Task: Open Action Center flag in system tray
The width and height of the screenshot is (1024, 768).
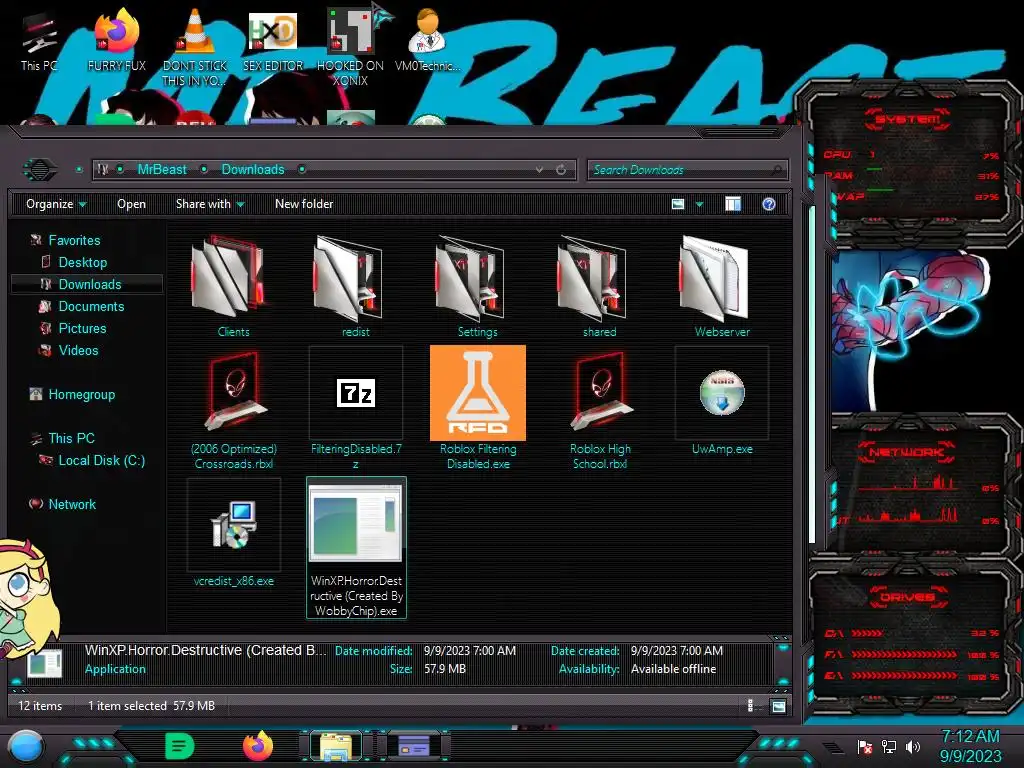Action: pos(865,747)
